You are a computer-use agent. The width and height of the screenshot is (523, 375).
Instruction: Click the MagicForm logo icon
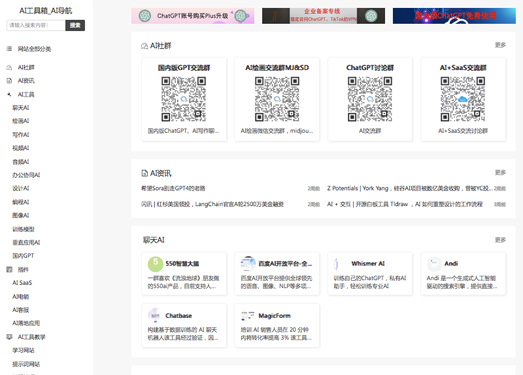tap(247, 315)
